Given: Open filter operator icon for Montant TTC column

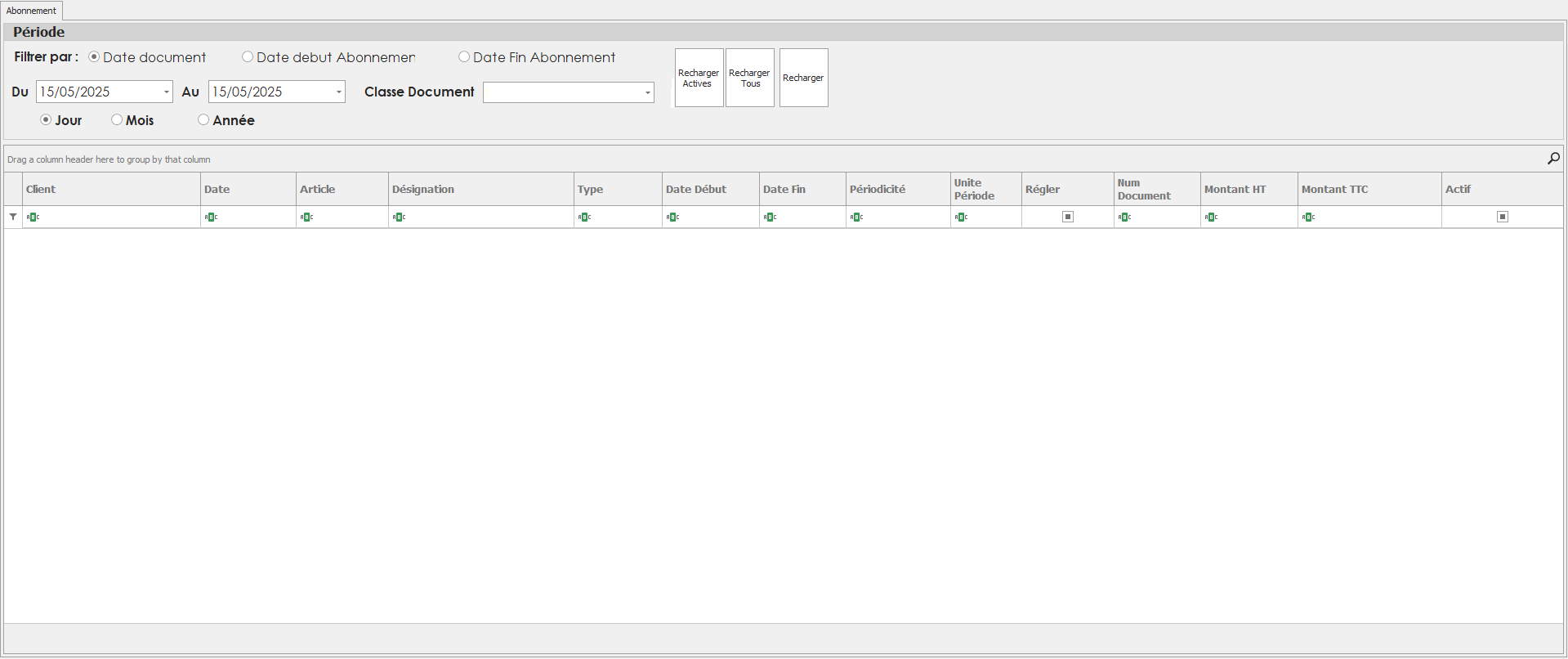Looking at the screenshot, I should pyautogui.click(x=1308, y=217).
